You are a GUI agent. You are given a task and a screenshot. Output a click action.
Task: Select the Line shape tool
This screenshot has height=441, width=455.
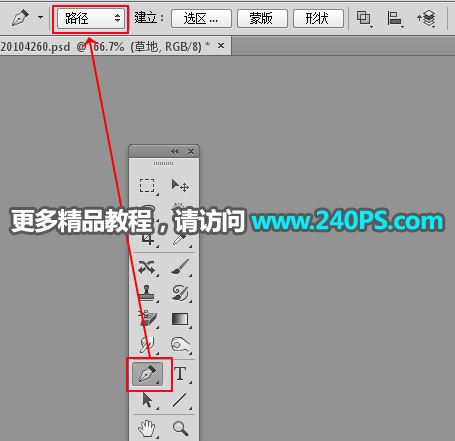[x=180, y=400]
